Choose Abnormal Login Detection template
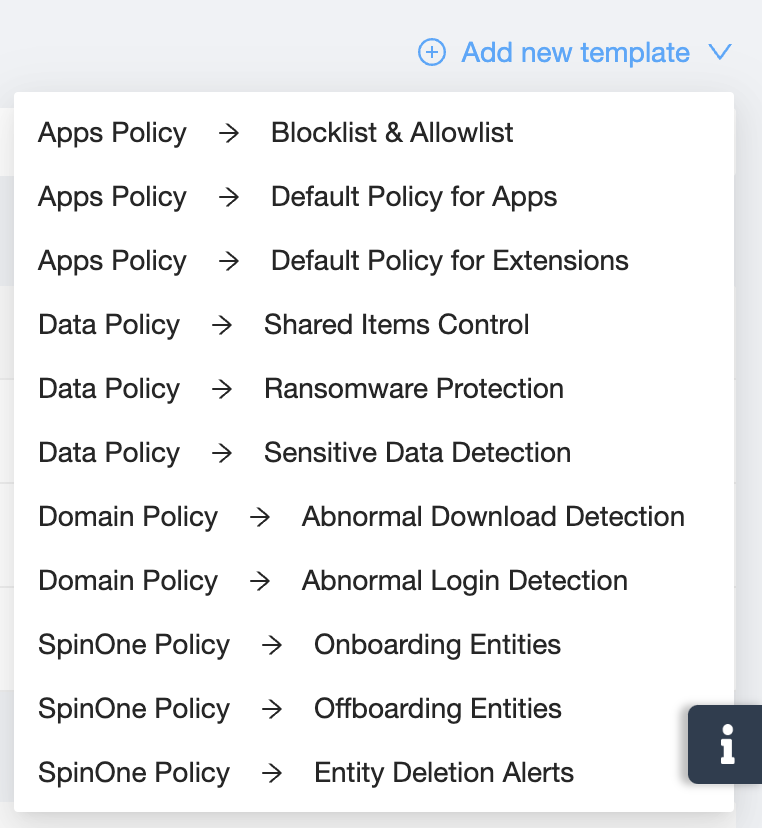 tap(464, 581)
